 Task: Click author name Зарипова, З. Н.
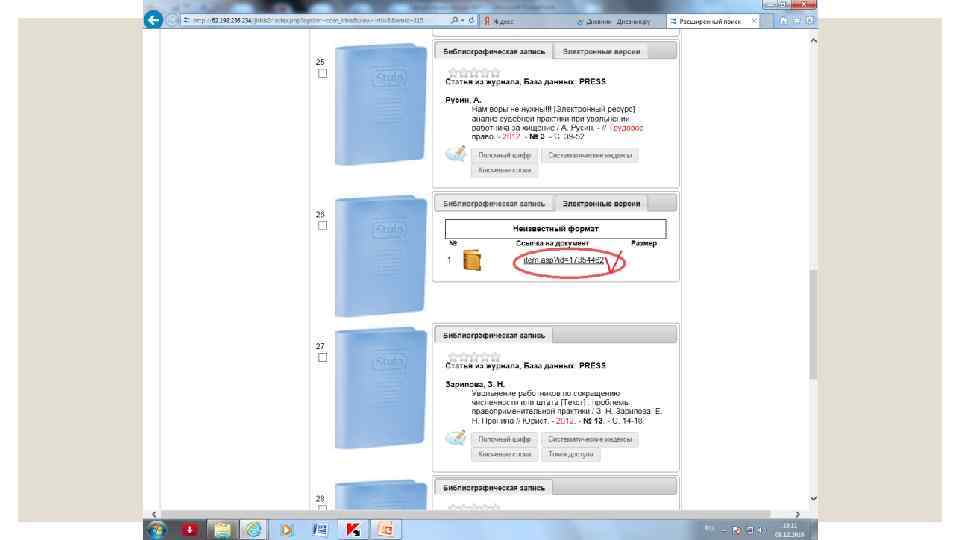[x=474, y=384]
